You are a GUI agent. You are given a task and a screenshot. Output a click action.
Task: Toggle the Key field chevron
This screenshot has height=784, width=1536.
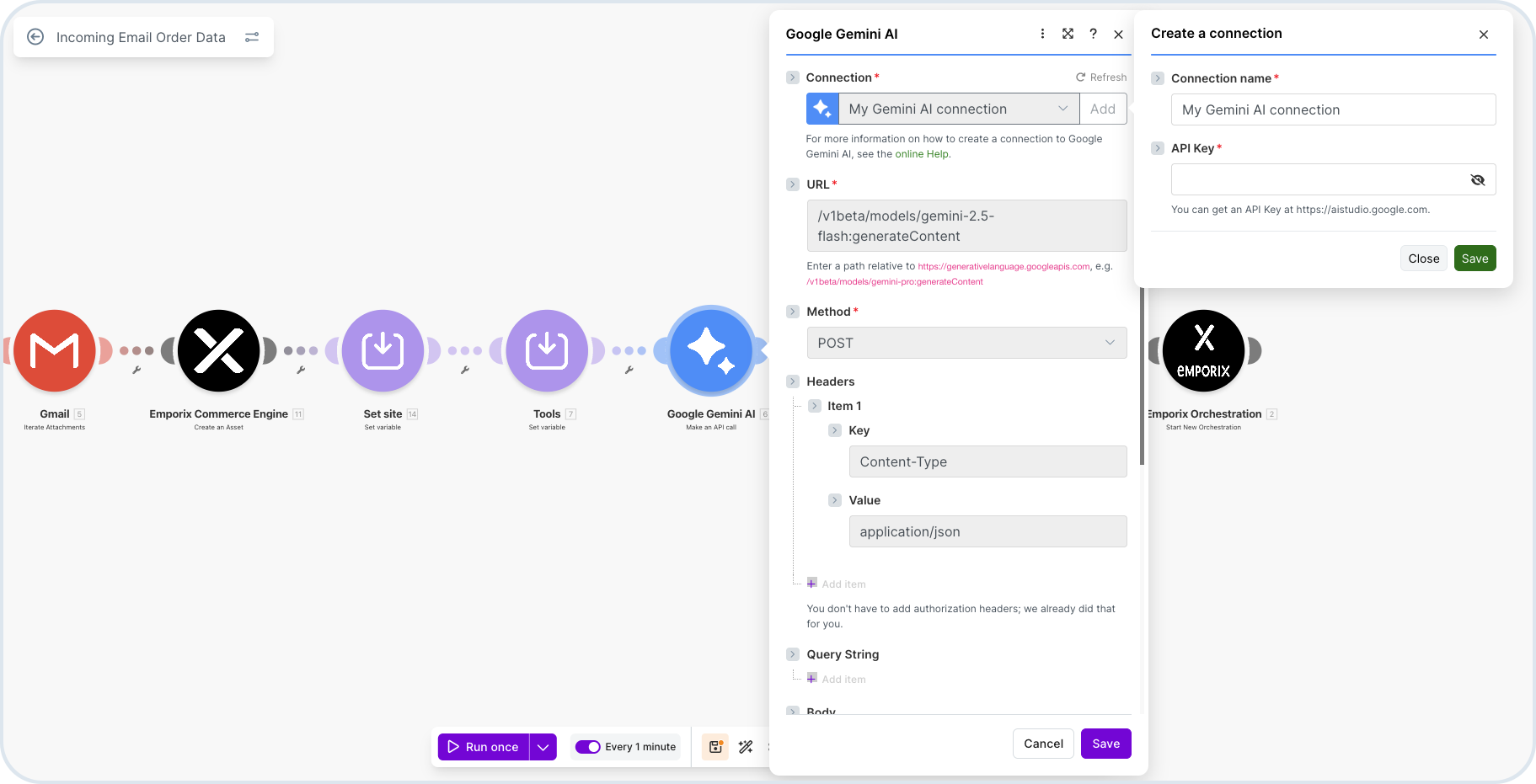pyautogui.click(x=835, y=430)
